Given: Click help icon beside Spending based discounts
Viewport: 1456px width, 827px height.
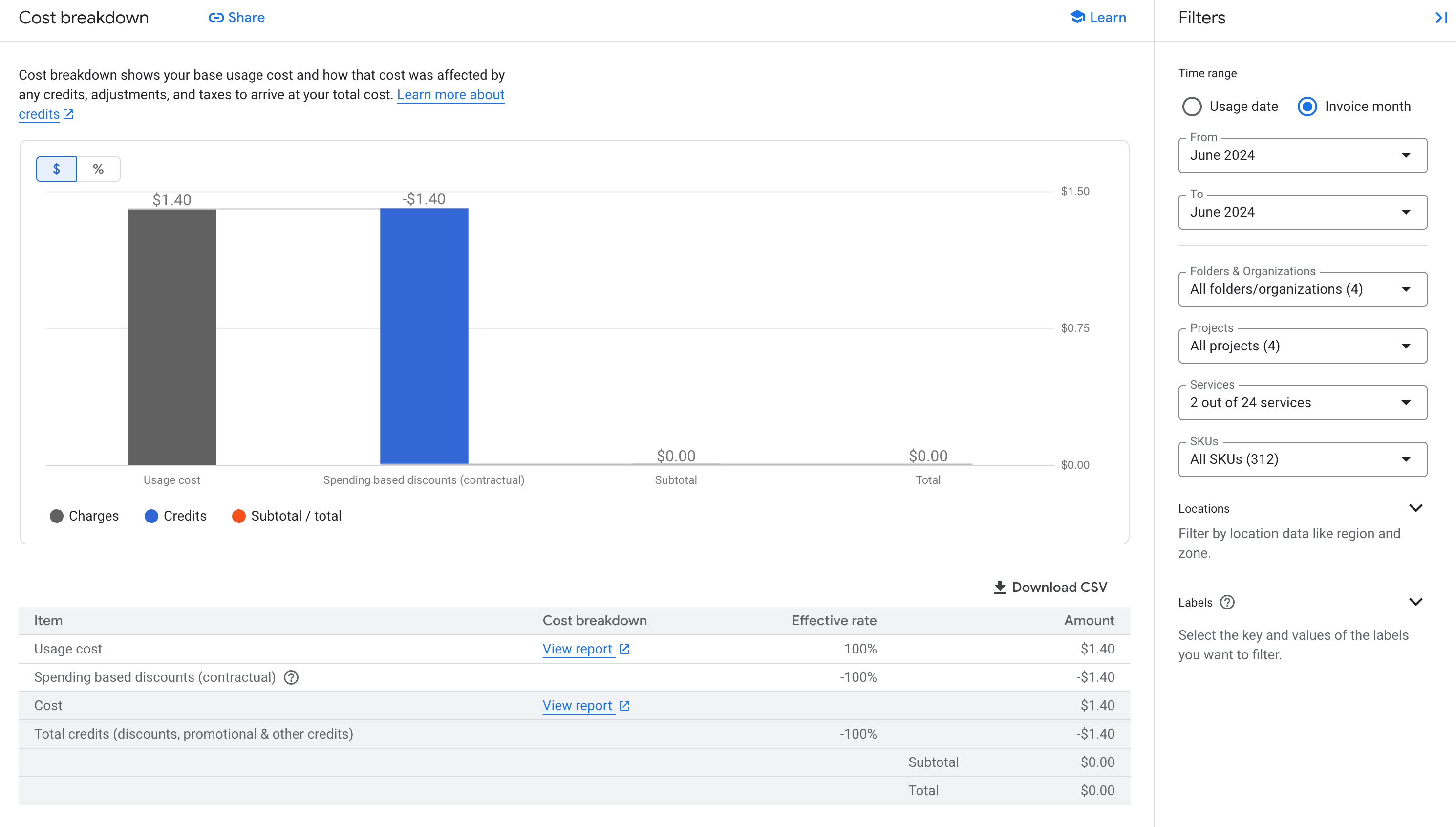Looking at the screenshot, I should pos(291,677).
